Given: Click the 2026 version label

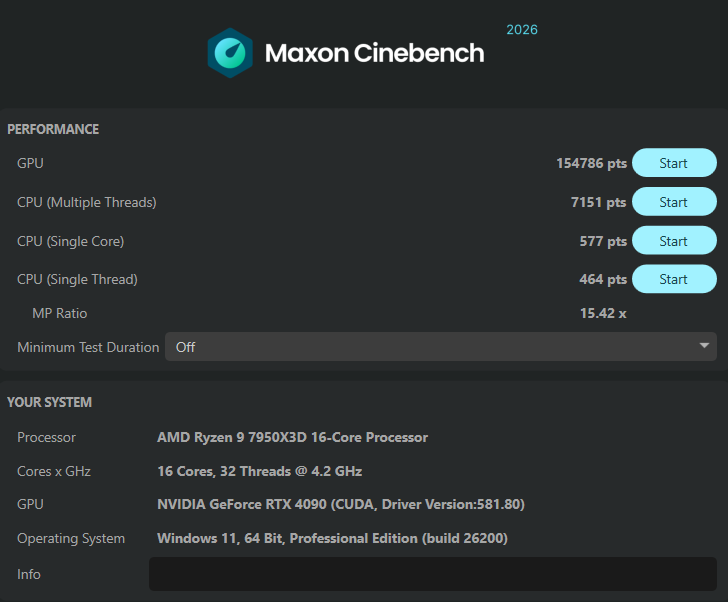Looking at the screenshot, I should point(522,30).
